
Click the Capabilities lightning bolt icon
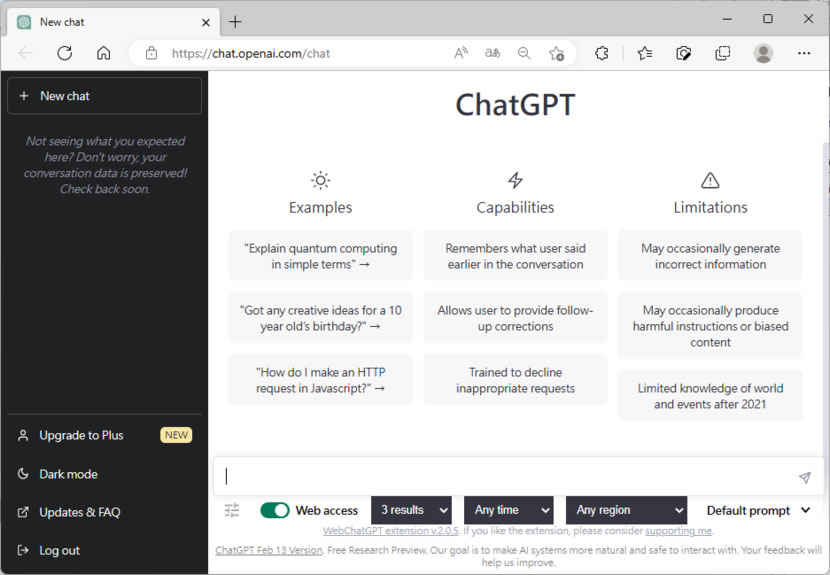coord(516,180)
